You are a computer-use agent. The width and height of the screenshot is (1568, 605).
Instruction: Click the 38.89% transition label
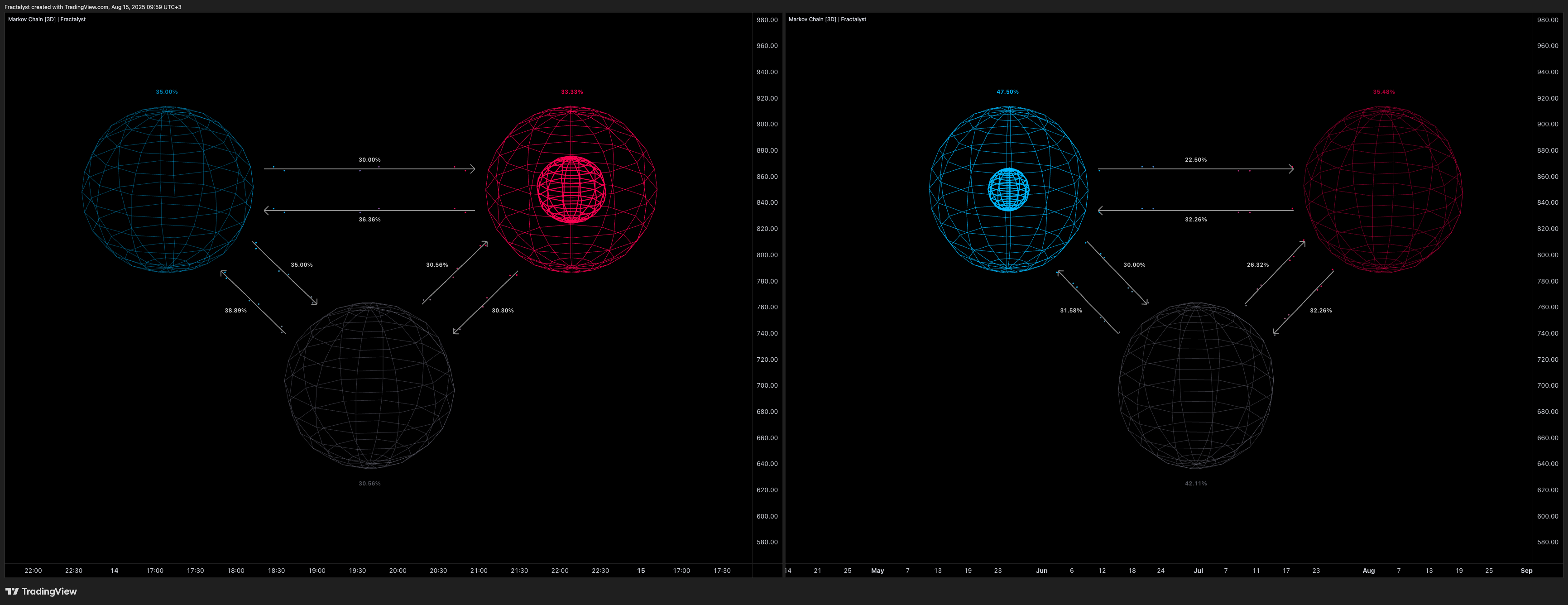(235, 310)
